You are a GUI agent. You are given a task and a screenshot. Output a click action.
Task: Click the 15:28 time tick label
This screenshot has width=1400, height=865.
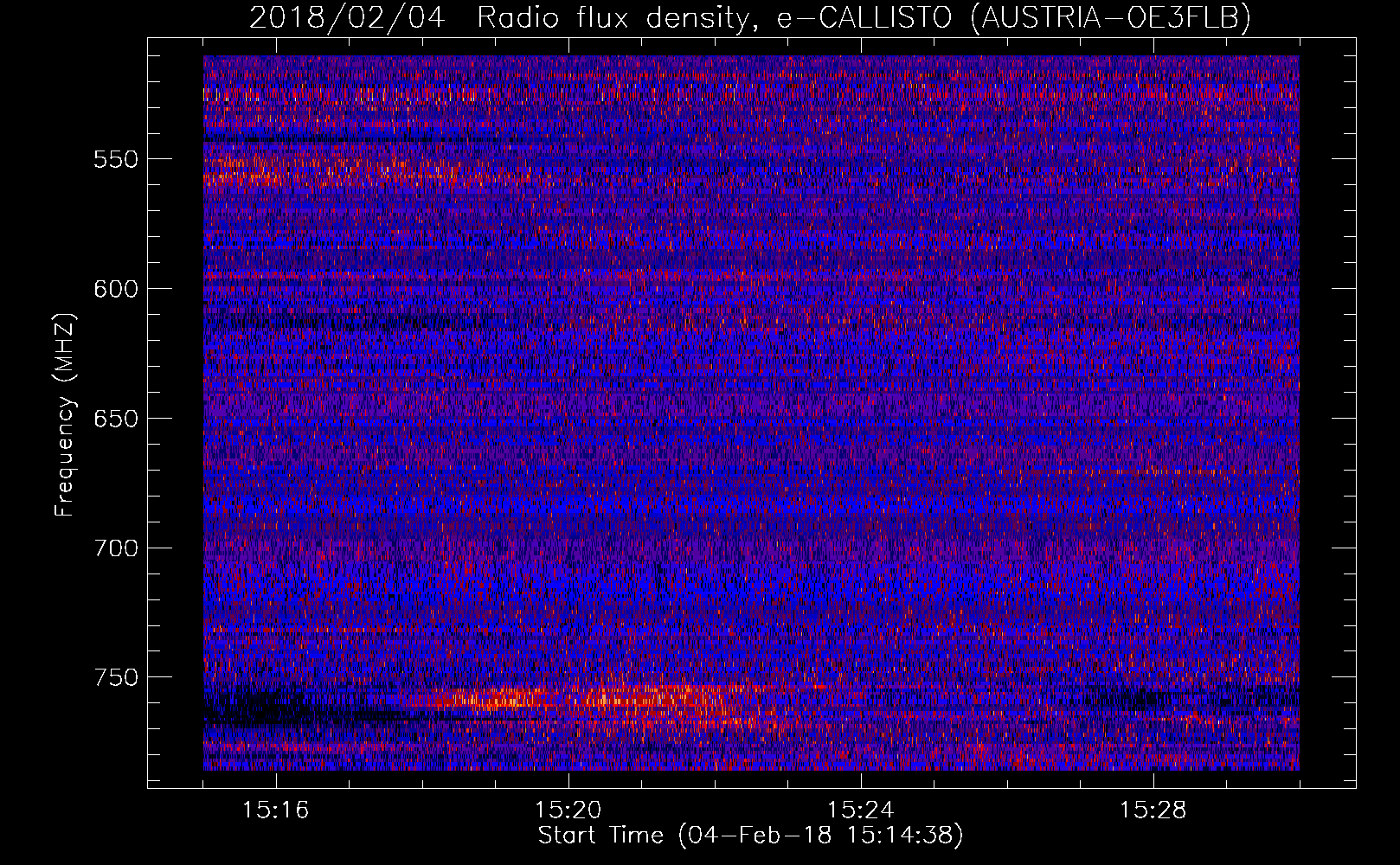[1153, 811]
